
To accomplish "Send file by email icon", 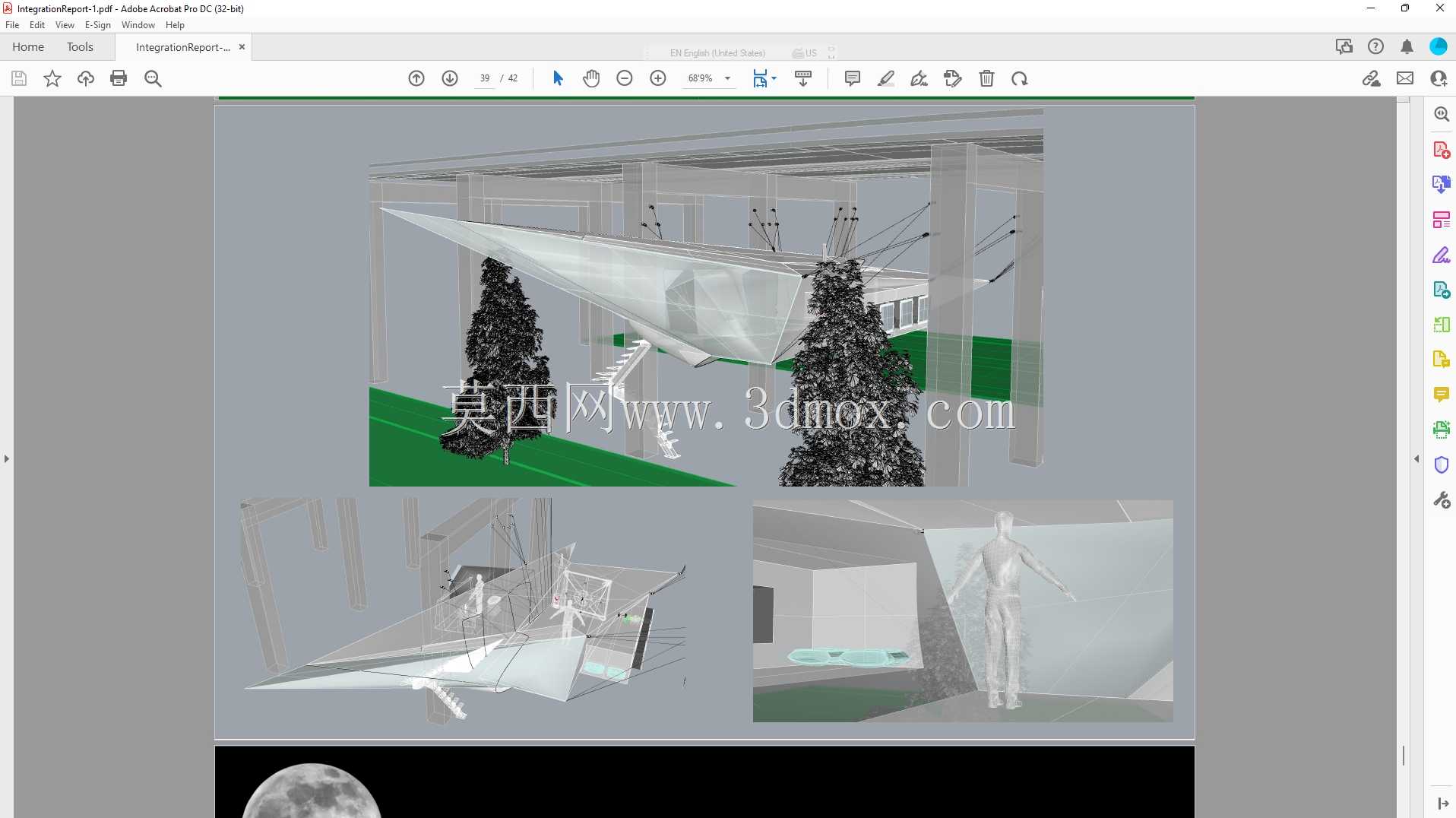I will click(x=1405, y=78).
